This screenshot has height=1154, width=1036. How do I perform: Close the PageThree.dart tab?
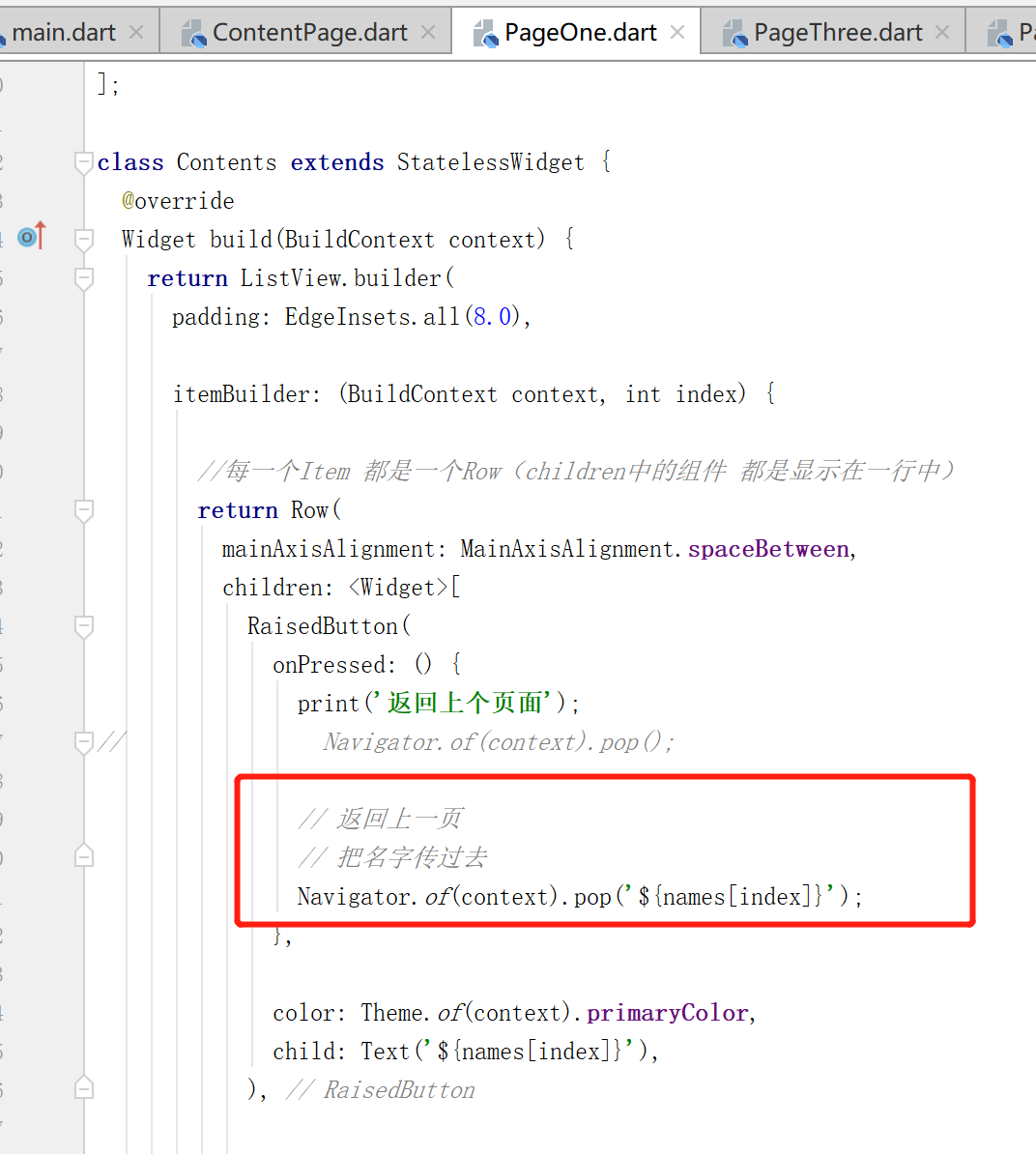pos(942,33)
